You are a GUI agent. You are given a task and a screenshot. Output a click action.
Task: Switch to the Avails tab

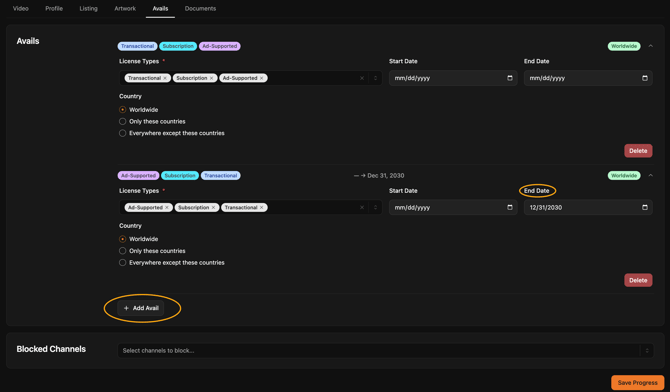pyautogui.click(x=160, y=9)
